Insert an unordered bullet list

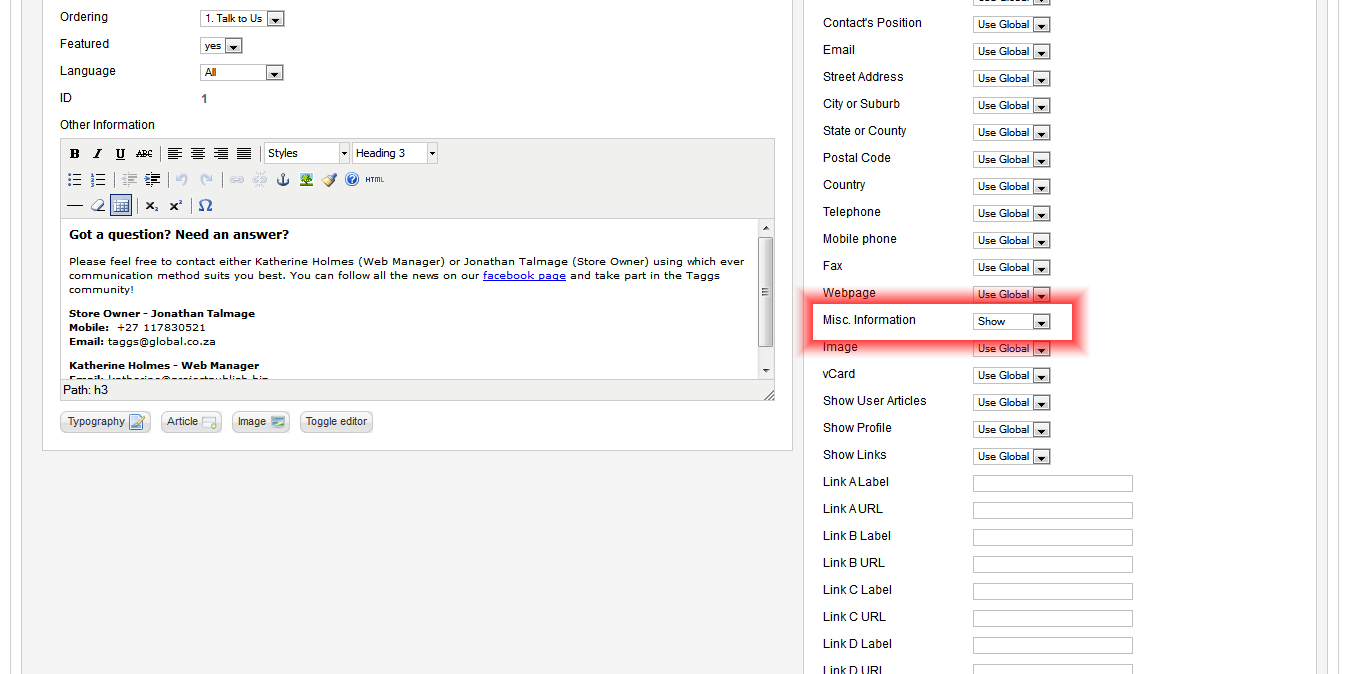pyautogui.click(x=75, y=180)
